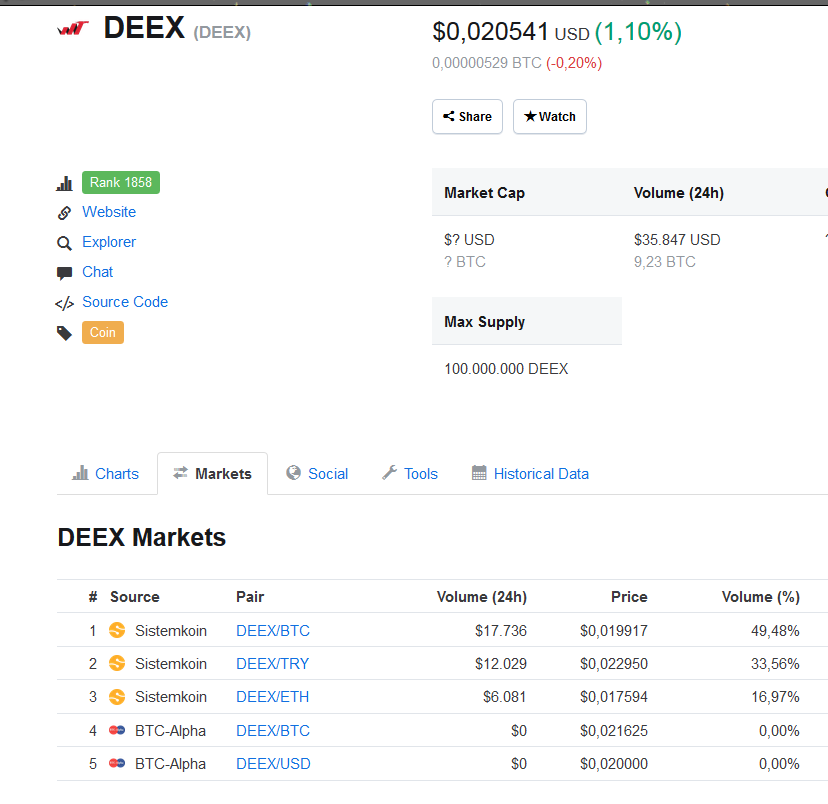Click the $0,017594 price cell

tap(614, 697)
